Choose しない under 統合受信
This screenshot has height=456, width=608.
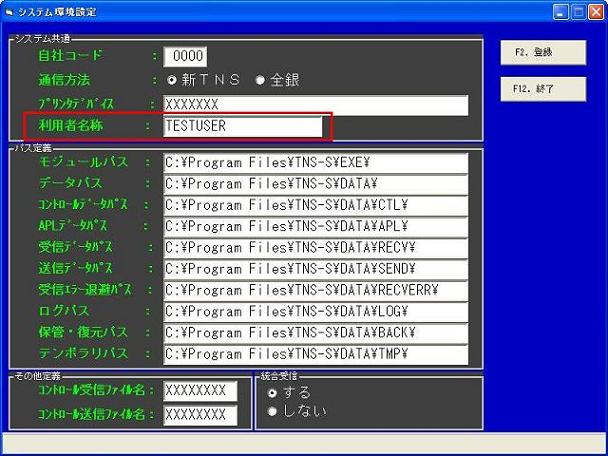click(x=273, y=411)
